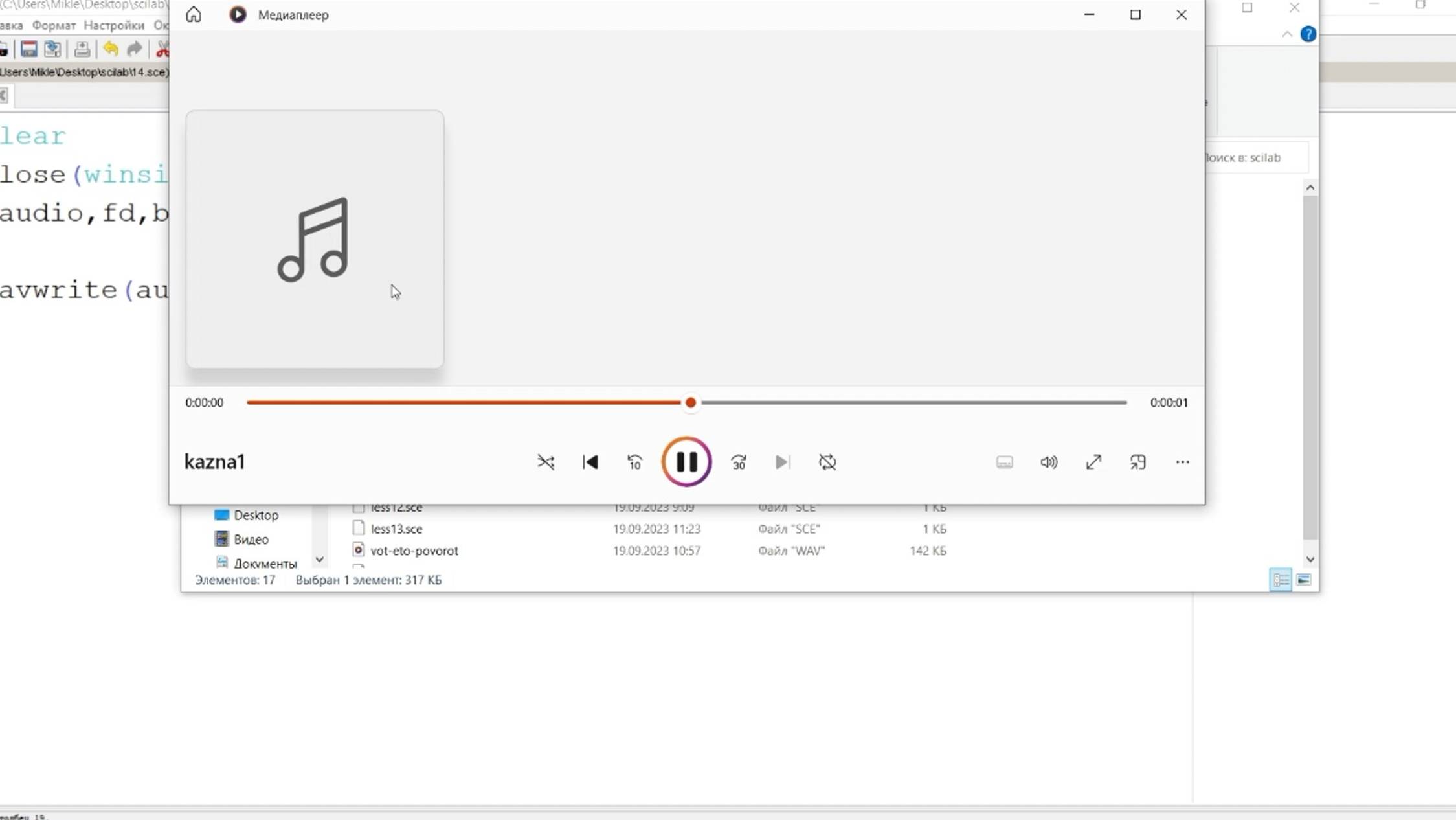Switch to mini player view
Image resolution: width=1456 pixels, height=820 pixels.
tap(1137, 462)
